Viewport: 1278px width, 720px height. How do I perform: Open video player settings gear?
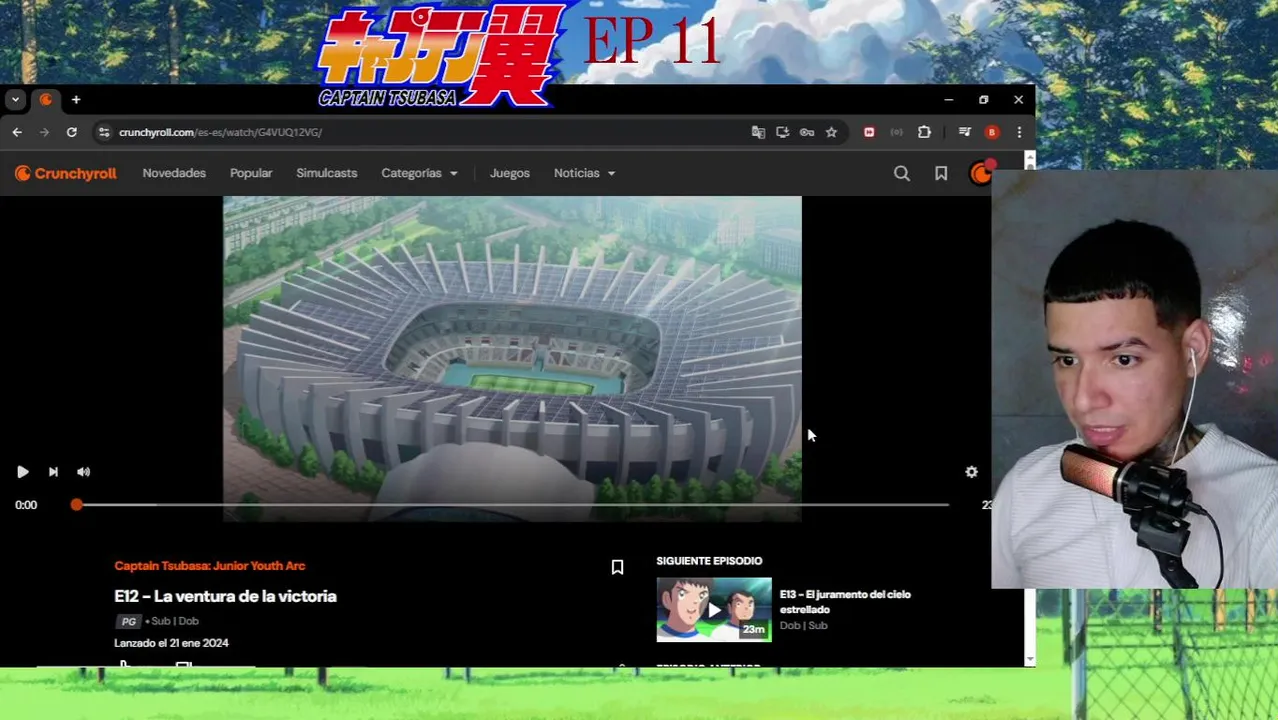pos(971,472)
